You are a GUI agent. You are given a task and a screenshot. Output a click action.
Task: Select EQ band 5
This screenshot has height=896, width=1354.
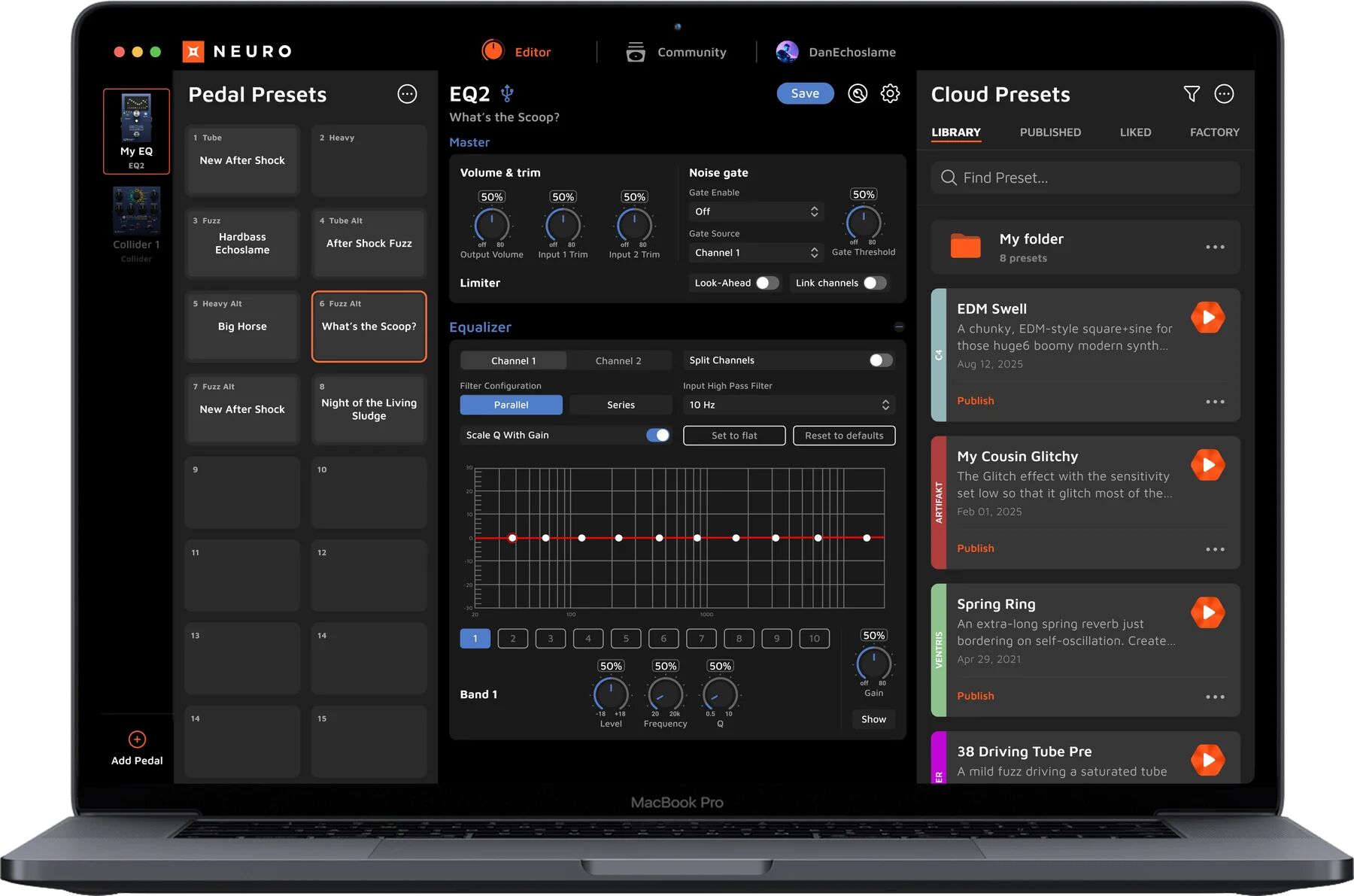pyautogui.click(x=626, y=639)
